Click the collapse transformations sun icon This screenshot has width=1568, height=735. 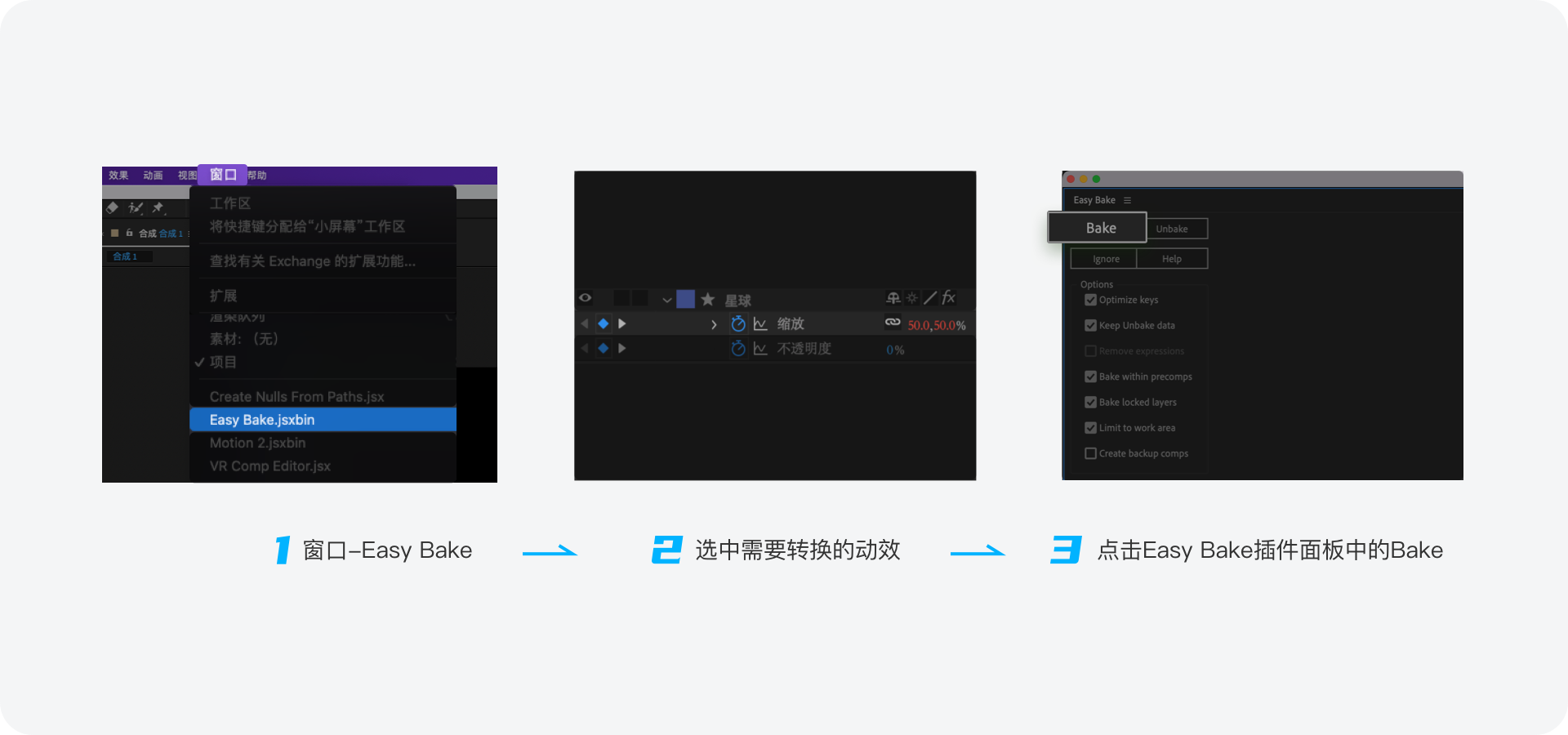coord(912,298)
